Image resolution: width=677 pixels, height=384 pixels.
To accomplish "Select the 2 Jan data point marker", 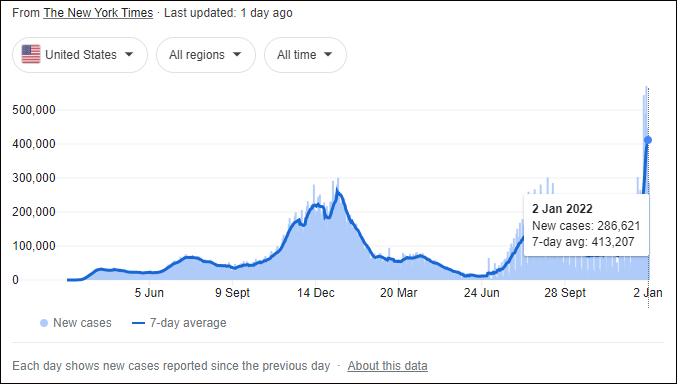I will click(648, 140).
